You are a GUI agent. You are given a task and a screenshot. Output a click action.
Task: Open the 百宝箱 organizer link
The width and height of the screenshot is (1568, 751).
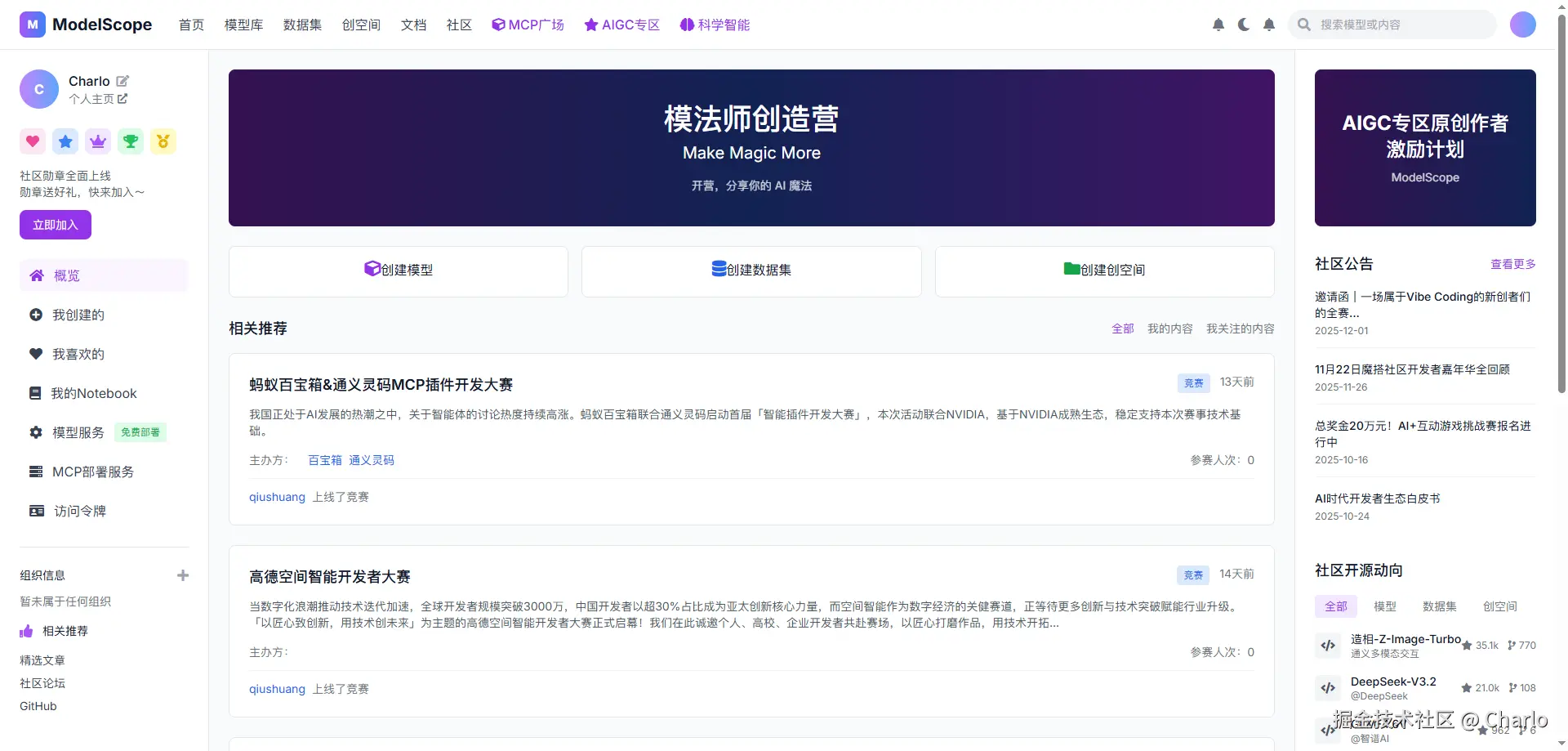[325, 460]
